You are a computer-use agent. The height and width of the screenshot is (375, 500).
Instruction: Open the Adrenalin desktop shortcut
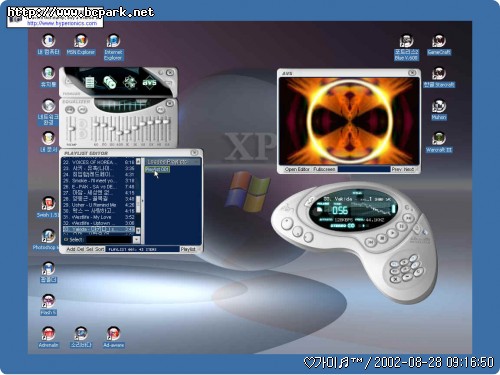click(x=48, y=337)
